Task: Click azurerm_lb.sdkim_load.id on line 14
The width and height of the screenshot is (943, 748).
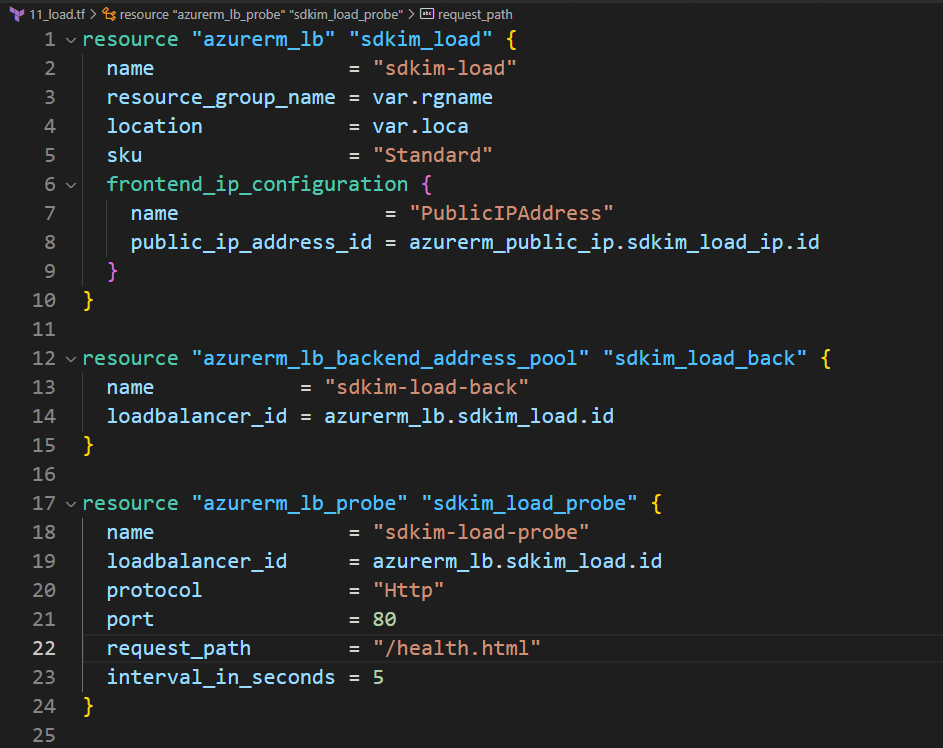Action: click(x=469, y=416)
